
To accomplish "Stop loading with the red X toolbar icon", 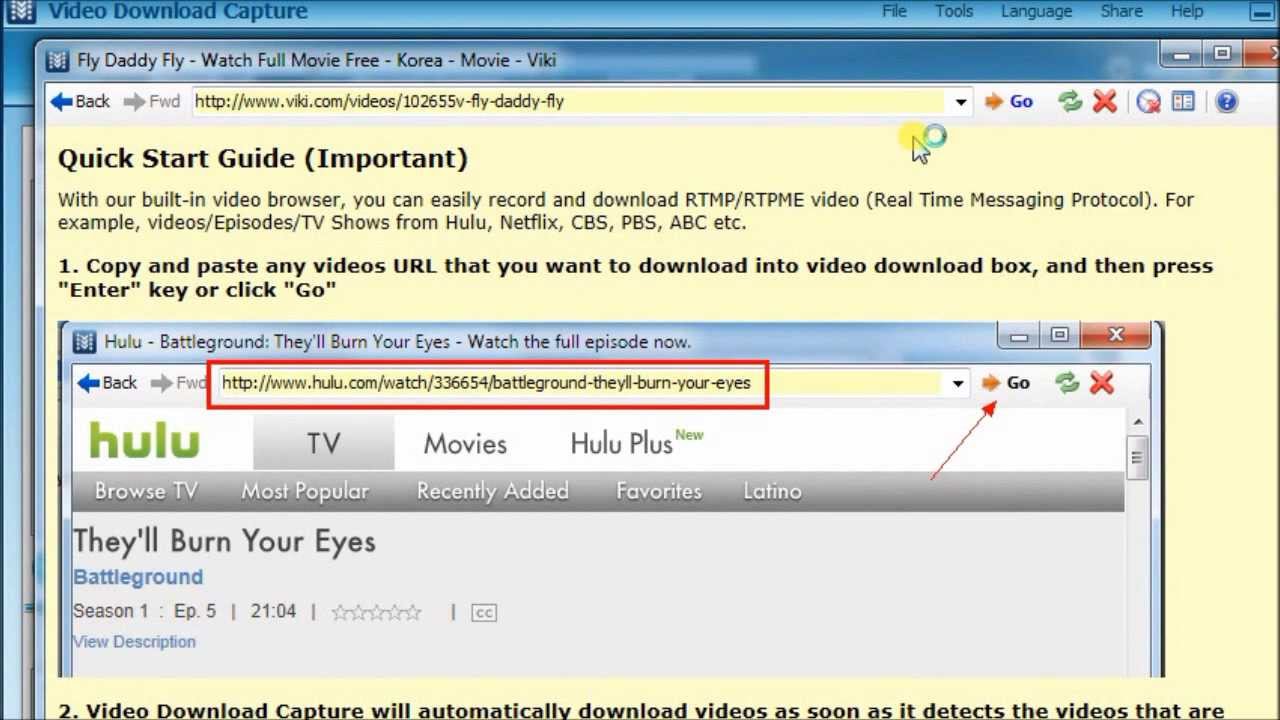I will [x=1105, y=102].
